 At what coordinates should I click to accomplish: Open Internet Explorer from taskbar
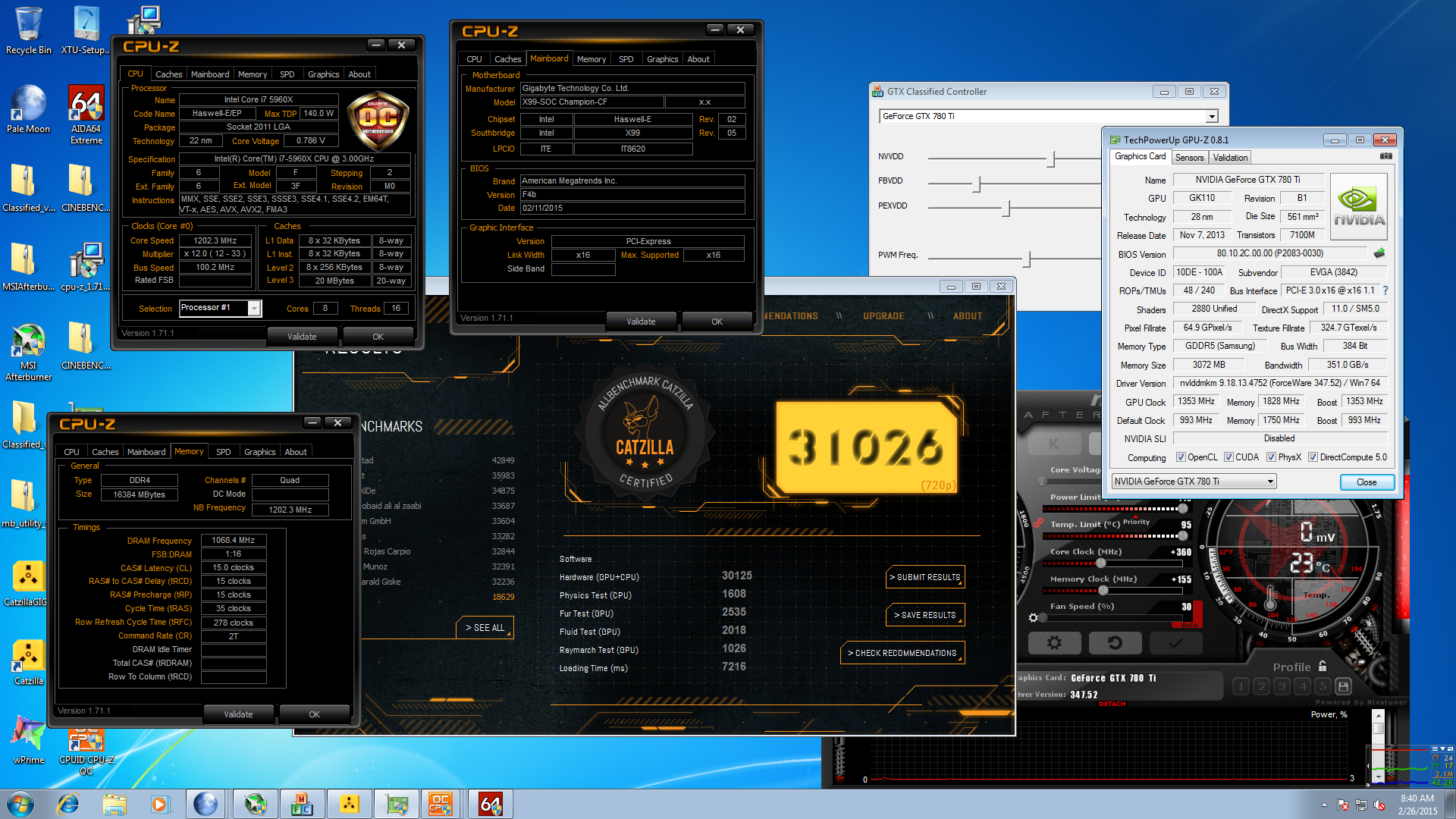click(68, 804)
